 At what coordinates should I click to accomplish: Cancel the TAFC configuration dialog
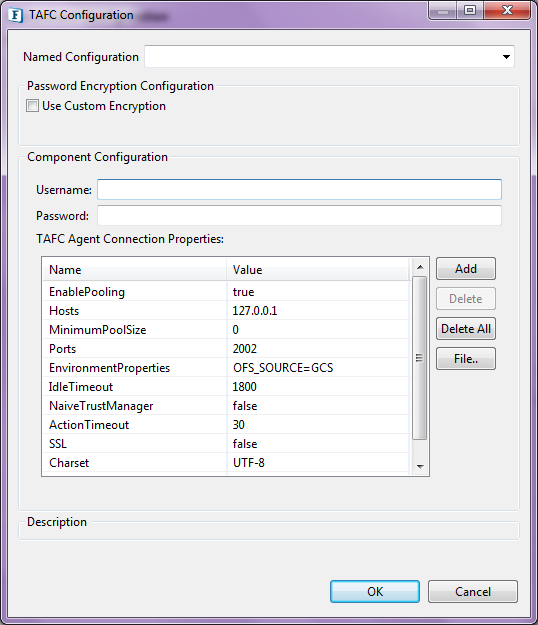pos(473,592)
